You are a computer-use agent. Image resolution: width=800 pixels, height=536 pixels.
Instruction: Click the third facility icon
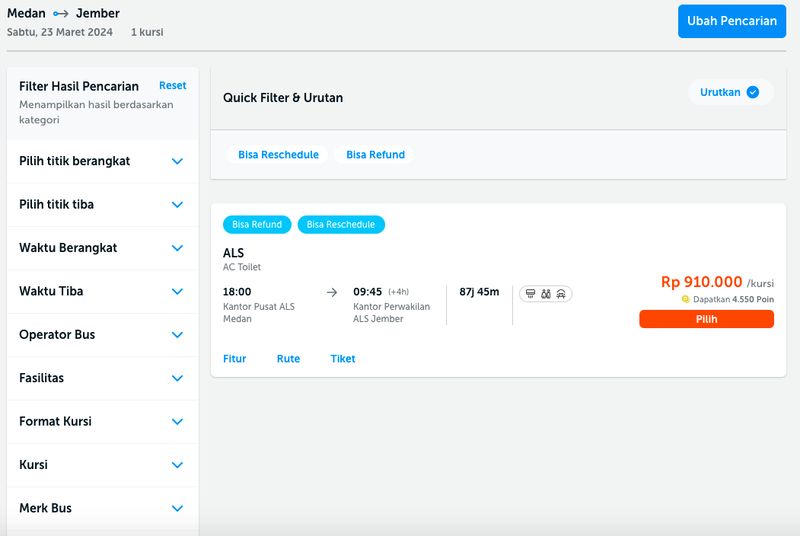tap(561, 294)
